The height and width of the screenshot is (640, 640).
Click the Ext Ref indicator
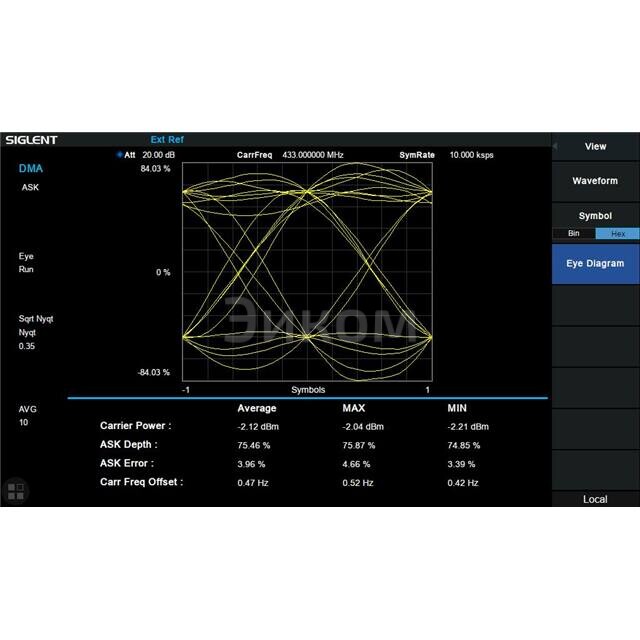[167, 140]
